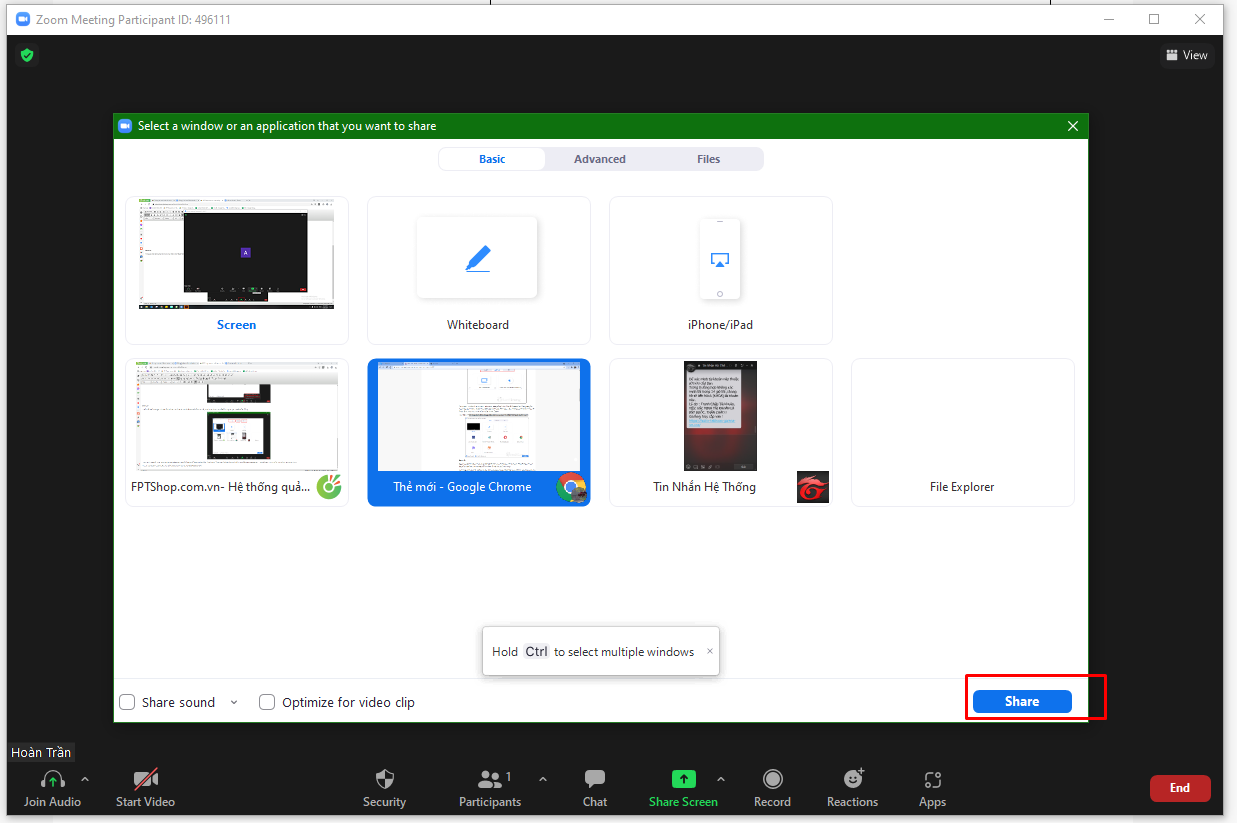Click the End meeting button
This screenshot has height=823, width=1237.
[x=1180, y=788]
